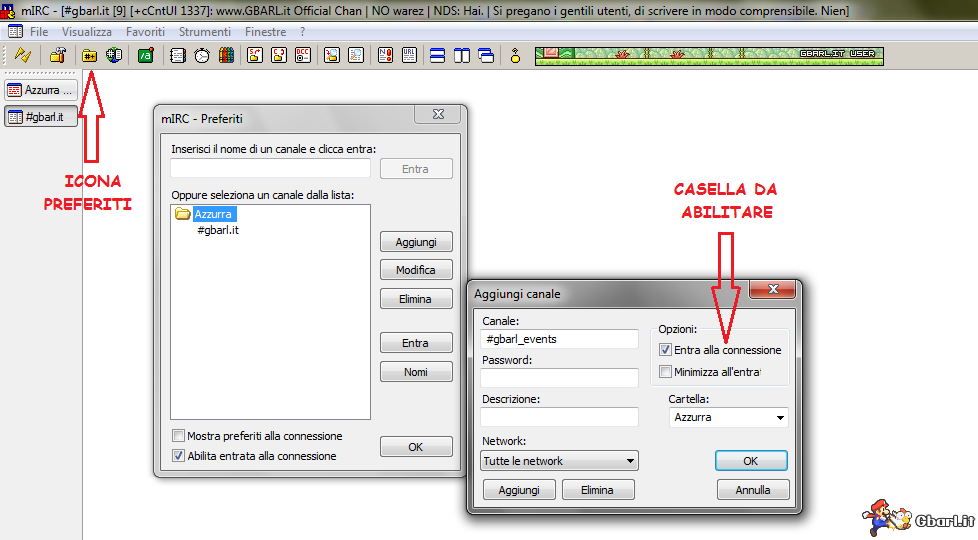Click the GBARL.IT USER Mario banner
978x540 pixels.
pos(709,56)
